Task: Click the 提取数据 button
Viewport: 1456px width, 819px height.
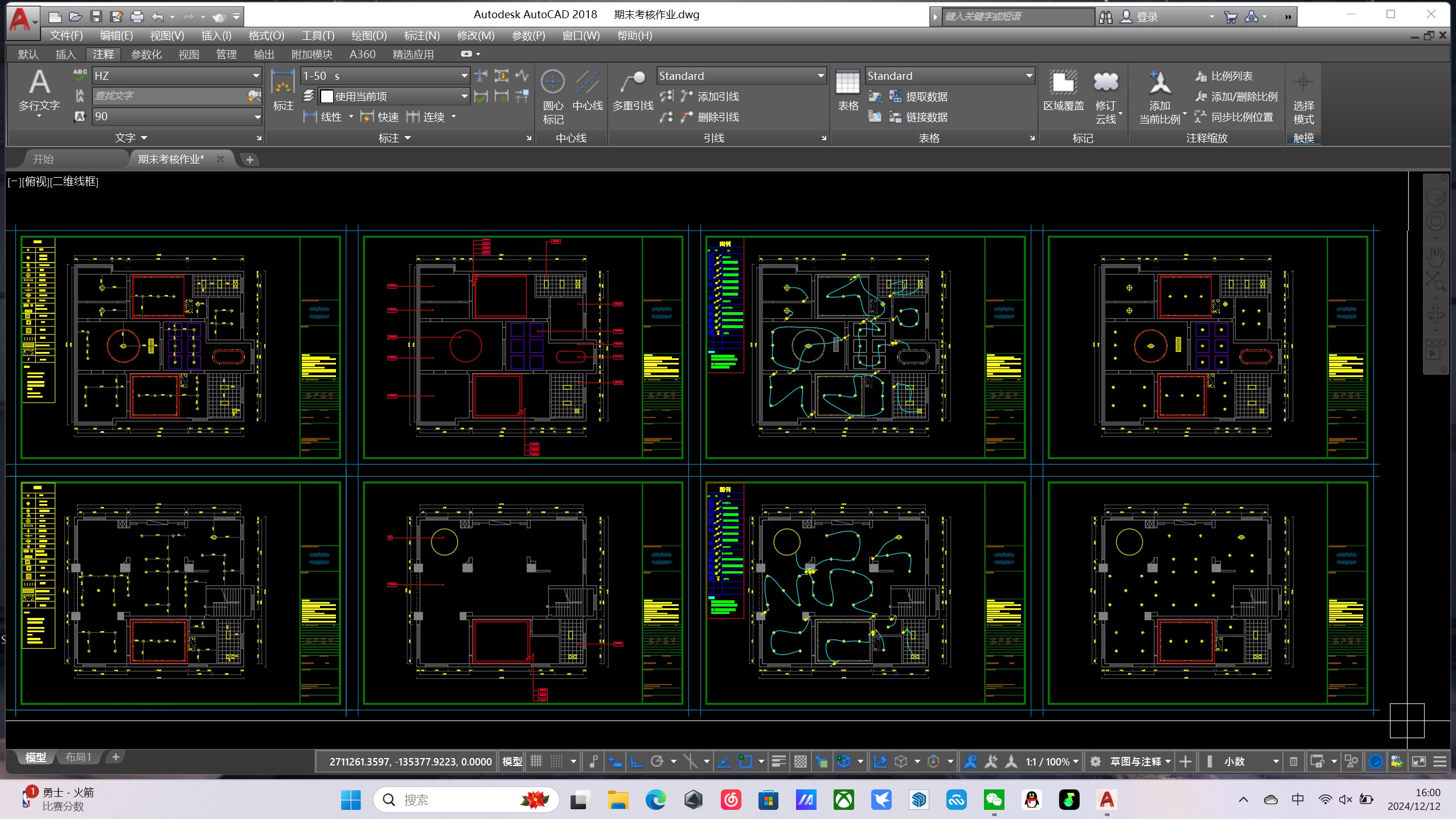Action: point(926,96)
